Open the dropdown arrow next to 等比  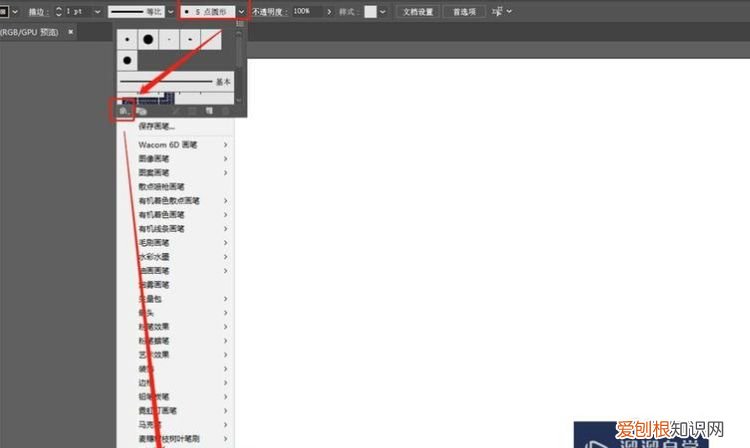(x=171, y=11)
